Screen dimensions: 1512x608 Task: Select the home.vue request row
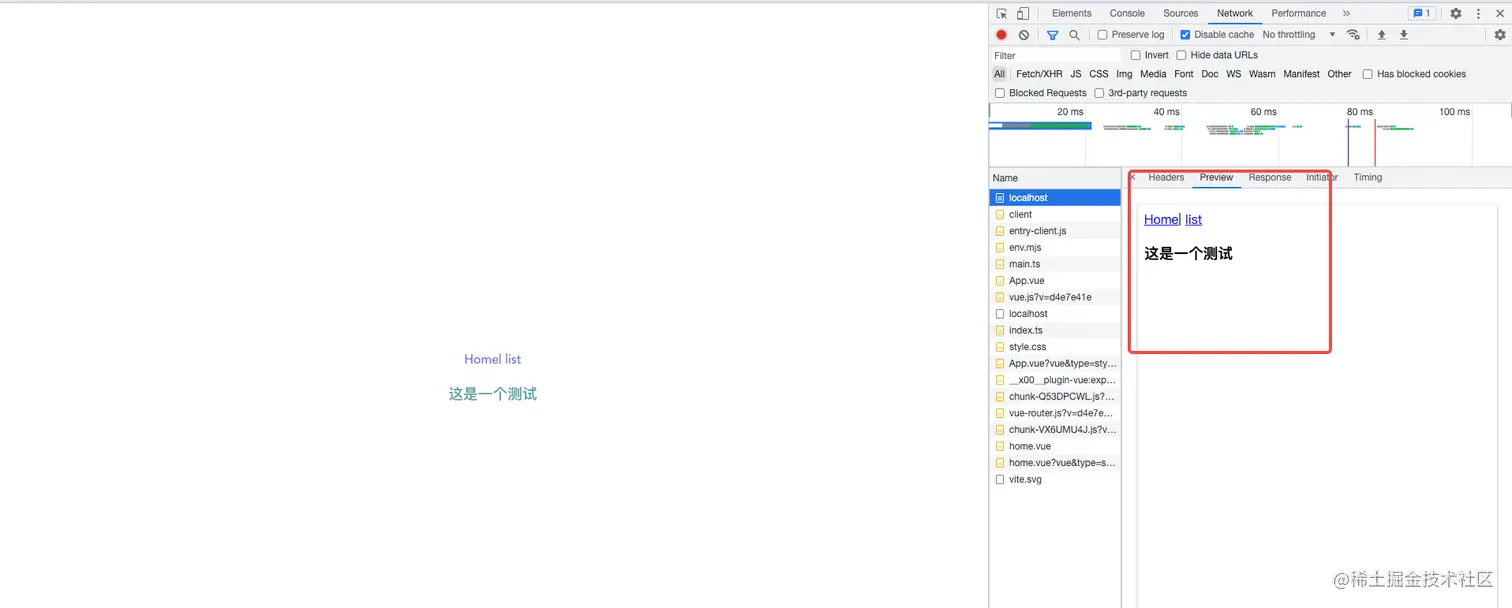(1055, 446)
